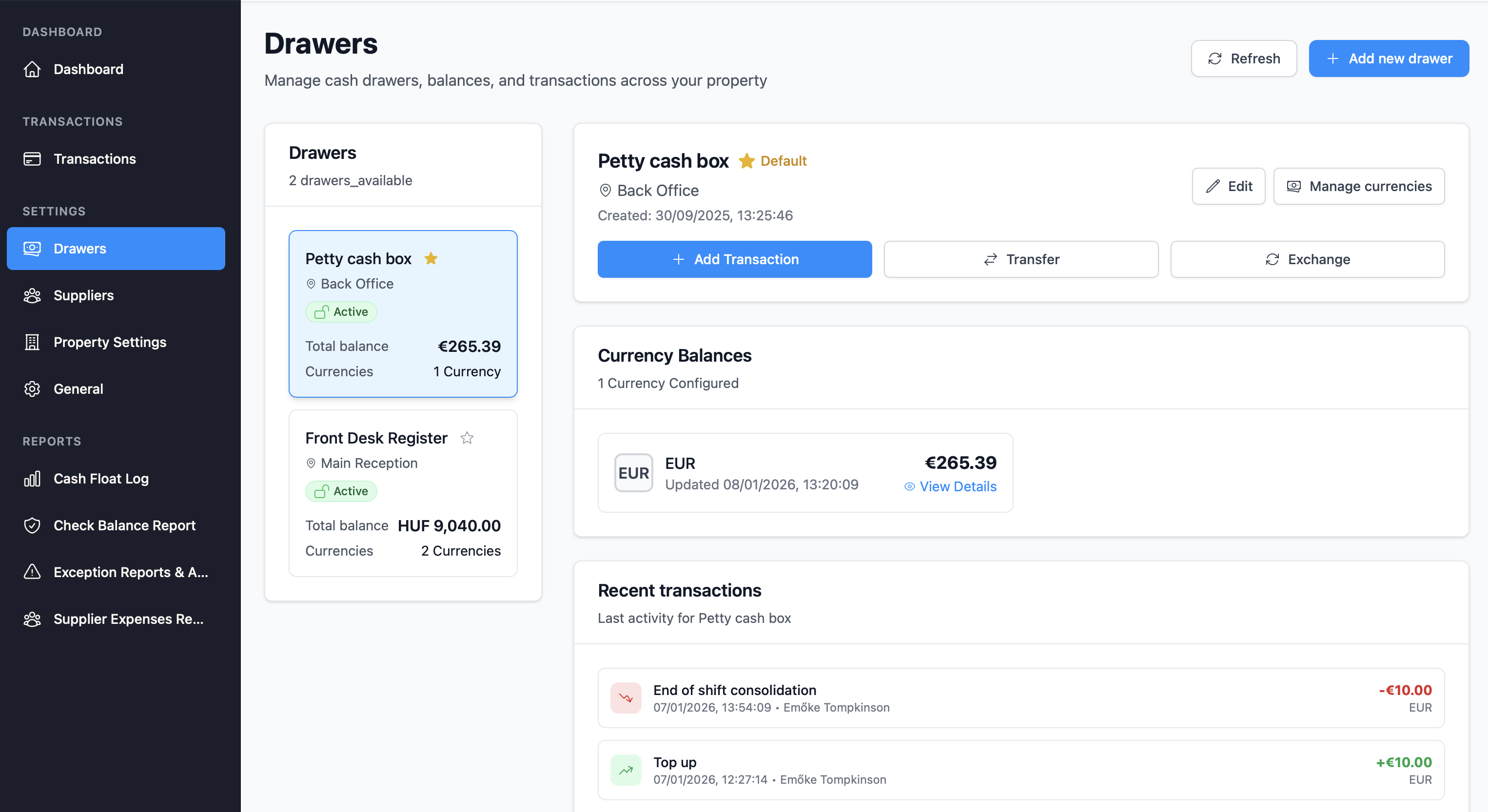Open Property Settings page
The image size is (1488, 812).
(x=110, y=343)
